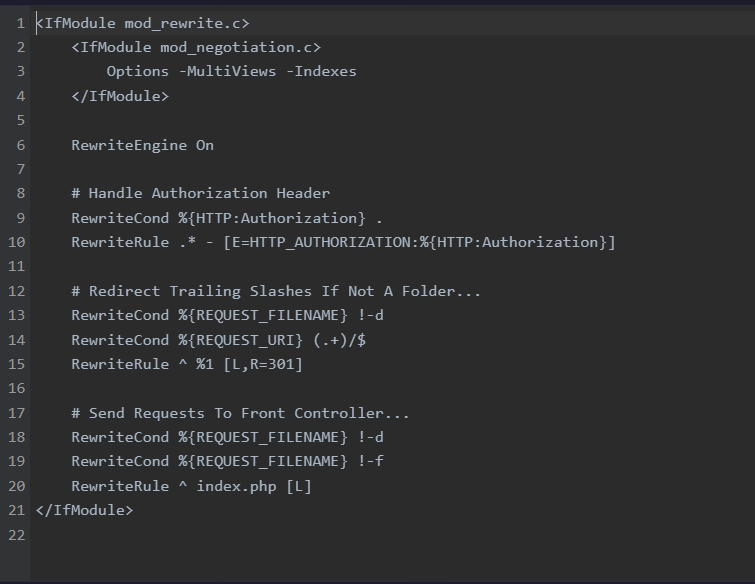The image size is (755, 584).
Task: Click line number 1 in the gutter
Action: [x=20, y=23]
